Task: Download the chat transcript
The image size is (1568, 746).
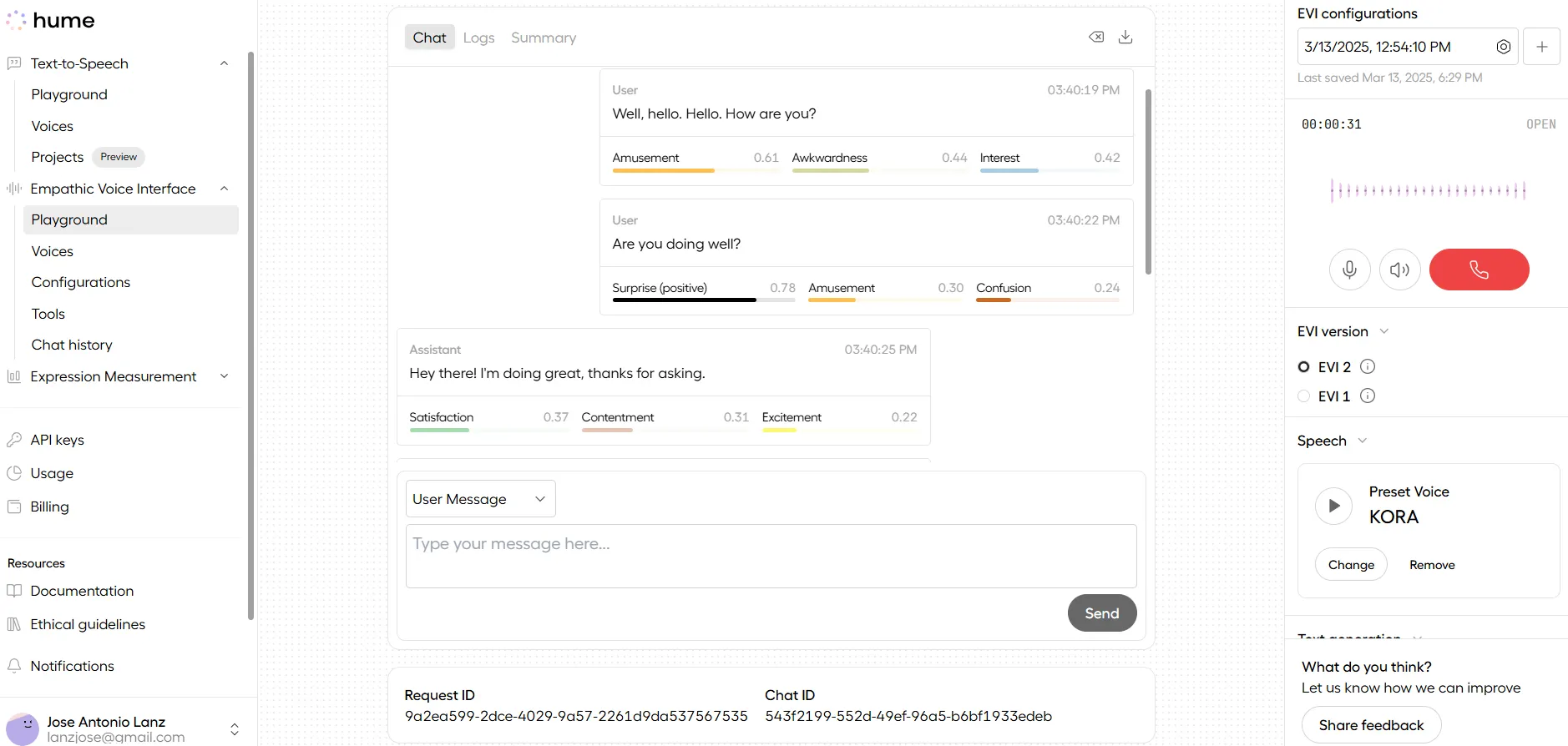Action: click(x=1125, y=37)
